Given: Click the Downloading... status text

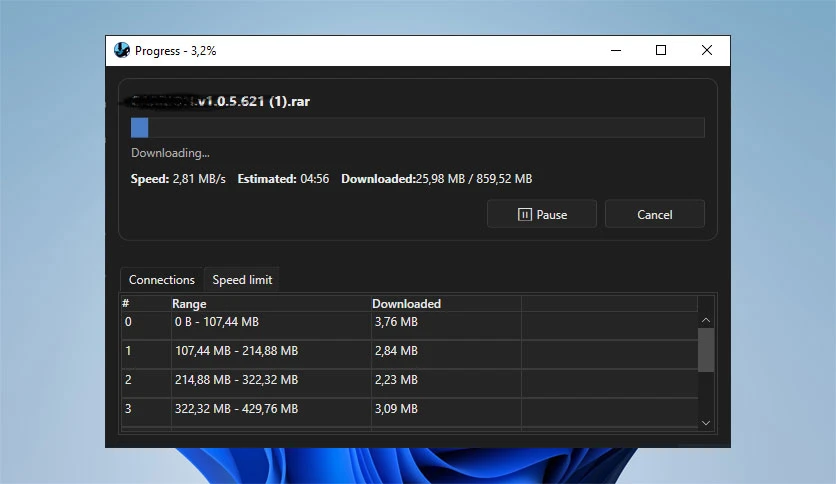Looking at the screenshot, I should click(170, 153).
